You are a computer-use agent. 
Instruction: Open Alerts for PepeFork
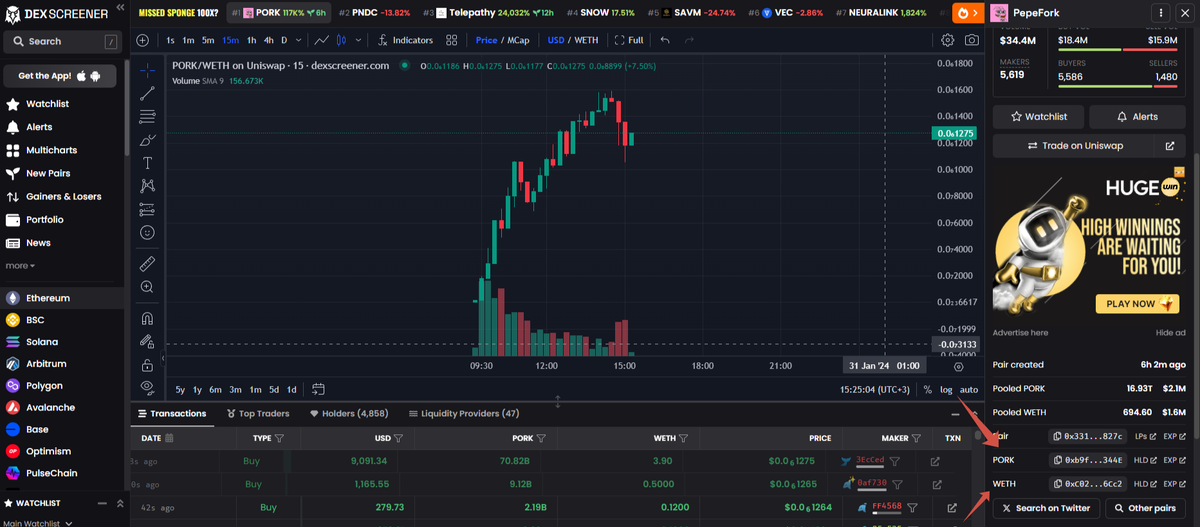click(1138, 117)
